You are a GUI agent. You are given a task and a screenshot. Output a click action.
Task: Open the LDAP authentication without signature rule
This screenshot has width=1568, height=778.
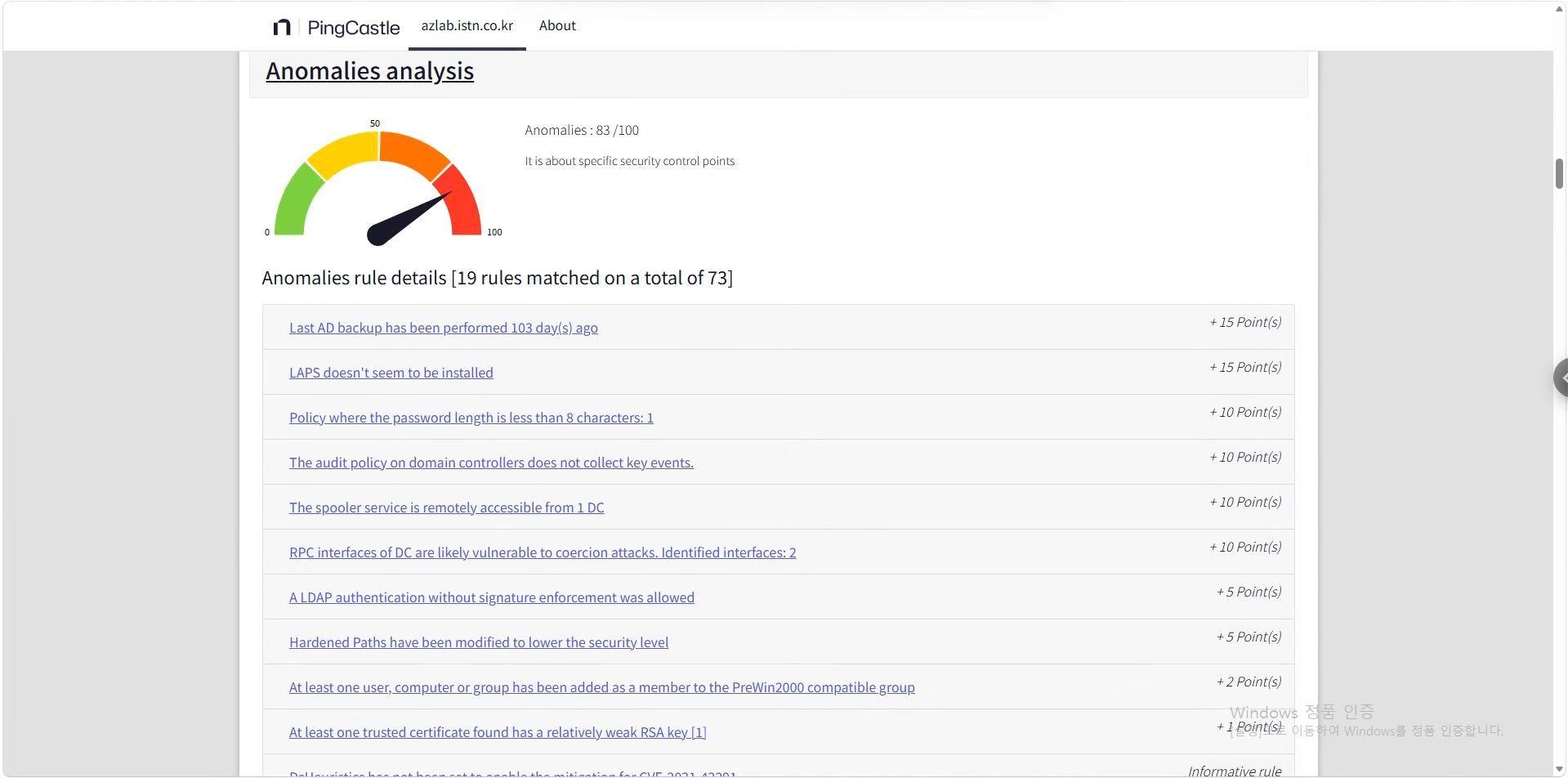[x=492, y=597]
